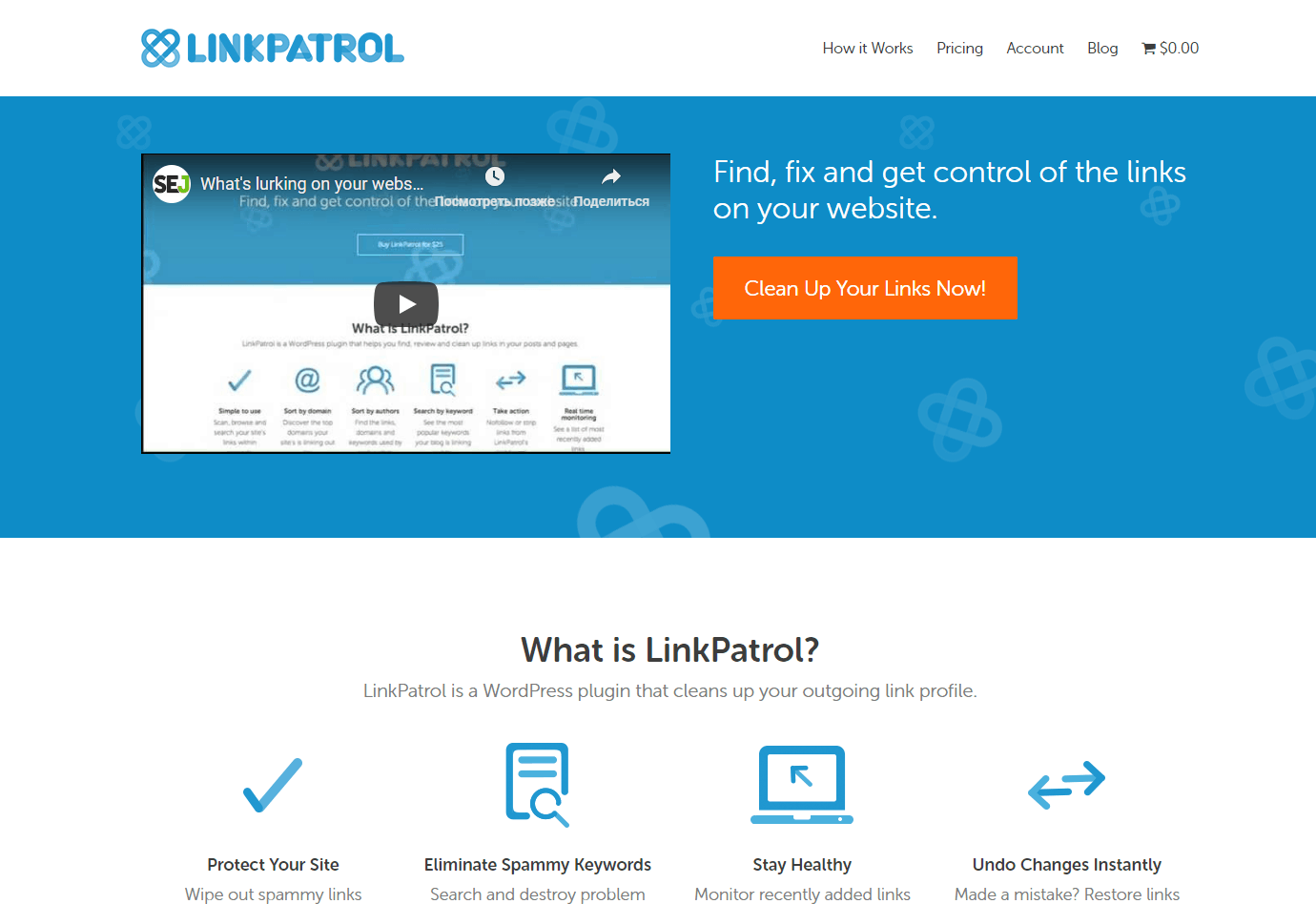Click the Search and destroy problem text

pyautogui.click(x=538, y=894)
